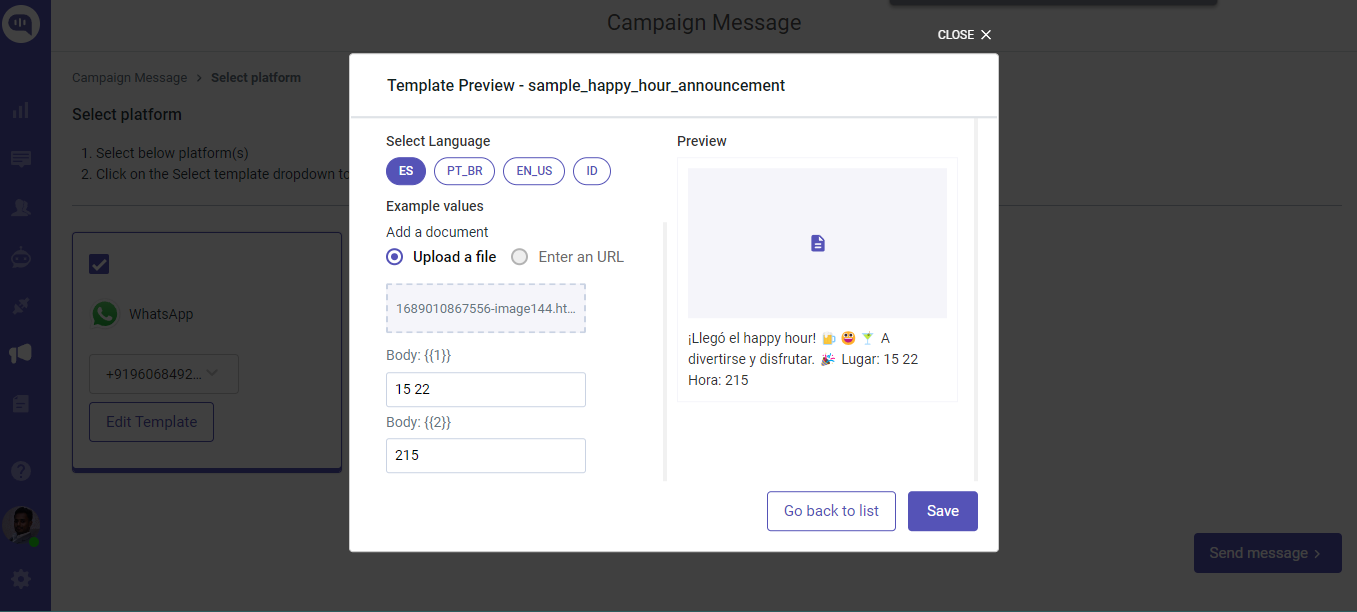Click the Template Preview dialog title
The image size is (1357, 612).
586,86
